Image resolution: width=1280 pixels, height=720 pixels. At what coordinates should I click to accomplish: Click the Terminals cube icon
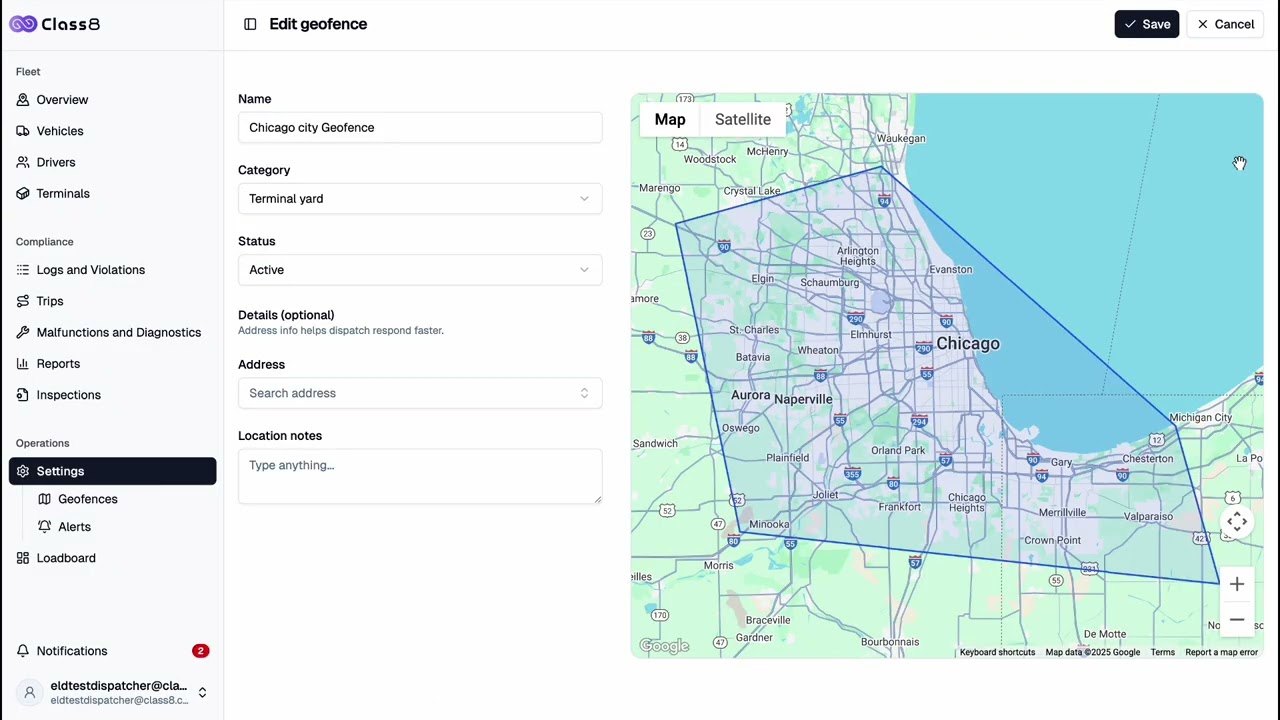pos(23,193)
